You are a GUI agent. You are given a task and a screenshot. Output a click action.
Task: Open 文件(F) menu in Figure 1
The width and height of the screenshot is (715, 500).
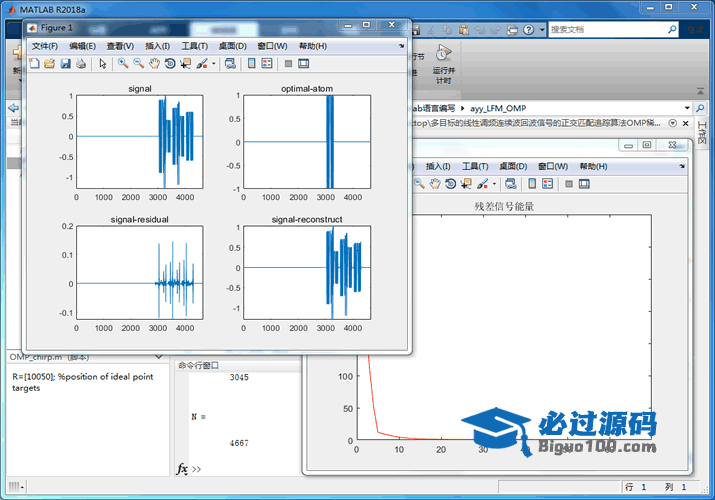44,46
